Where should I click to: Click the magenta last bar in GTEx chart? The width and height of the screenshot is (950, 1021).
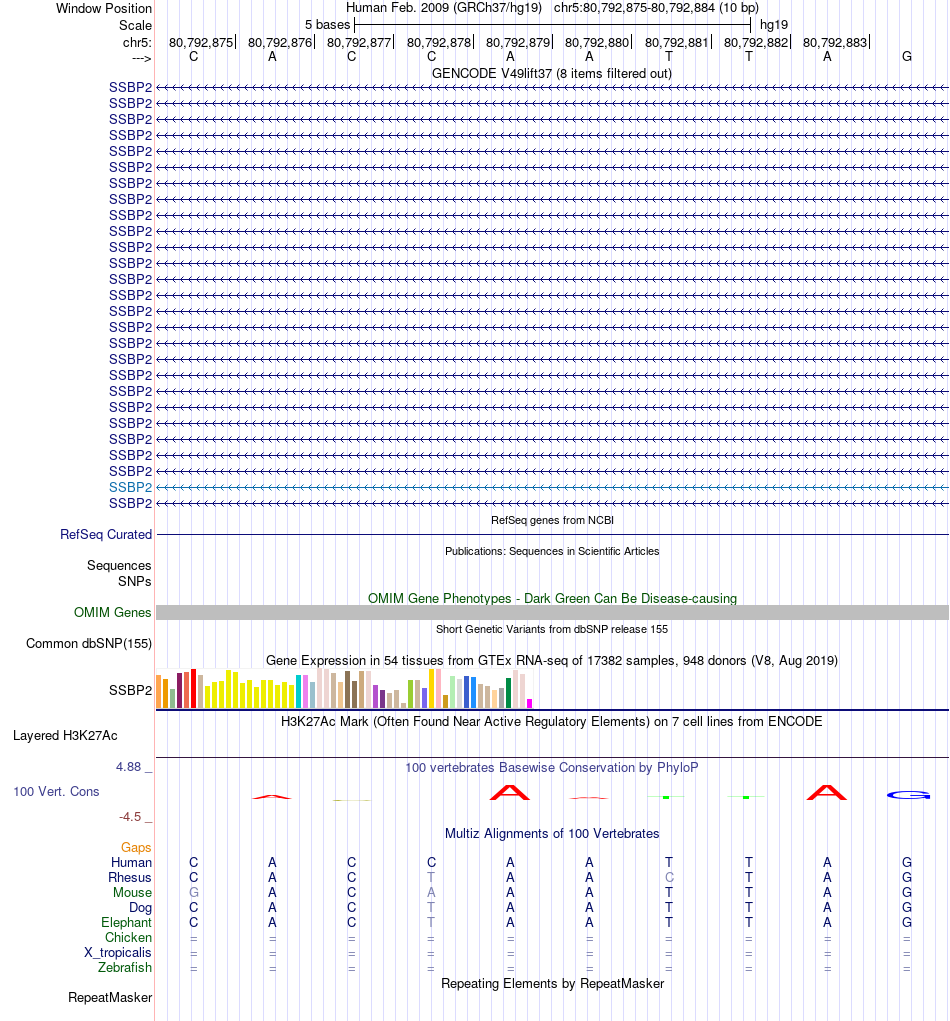[529, 703]
